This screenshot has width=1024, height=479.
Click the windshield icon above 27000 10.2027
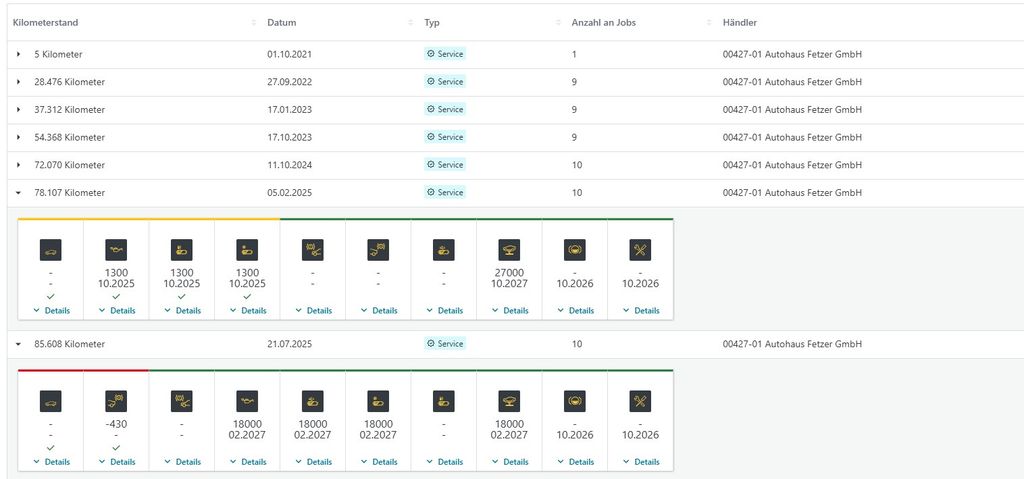click(509, 250)
